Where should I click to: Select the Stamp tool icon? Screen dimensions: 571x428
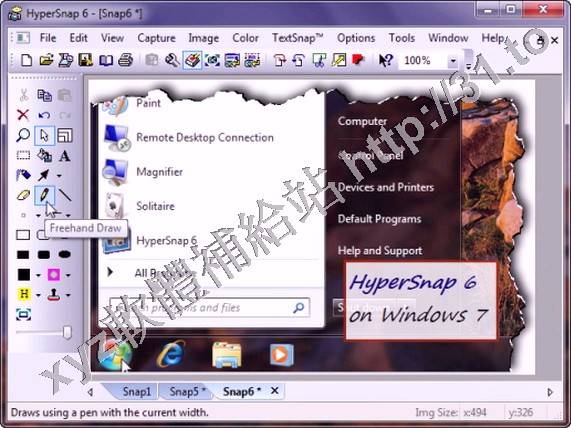(x=54, y=294)
